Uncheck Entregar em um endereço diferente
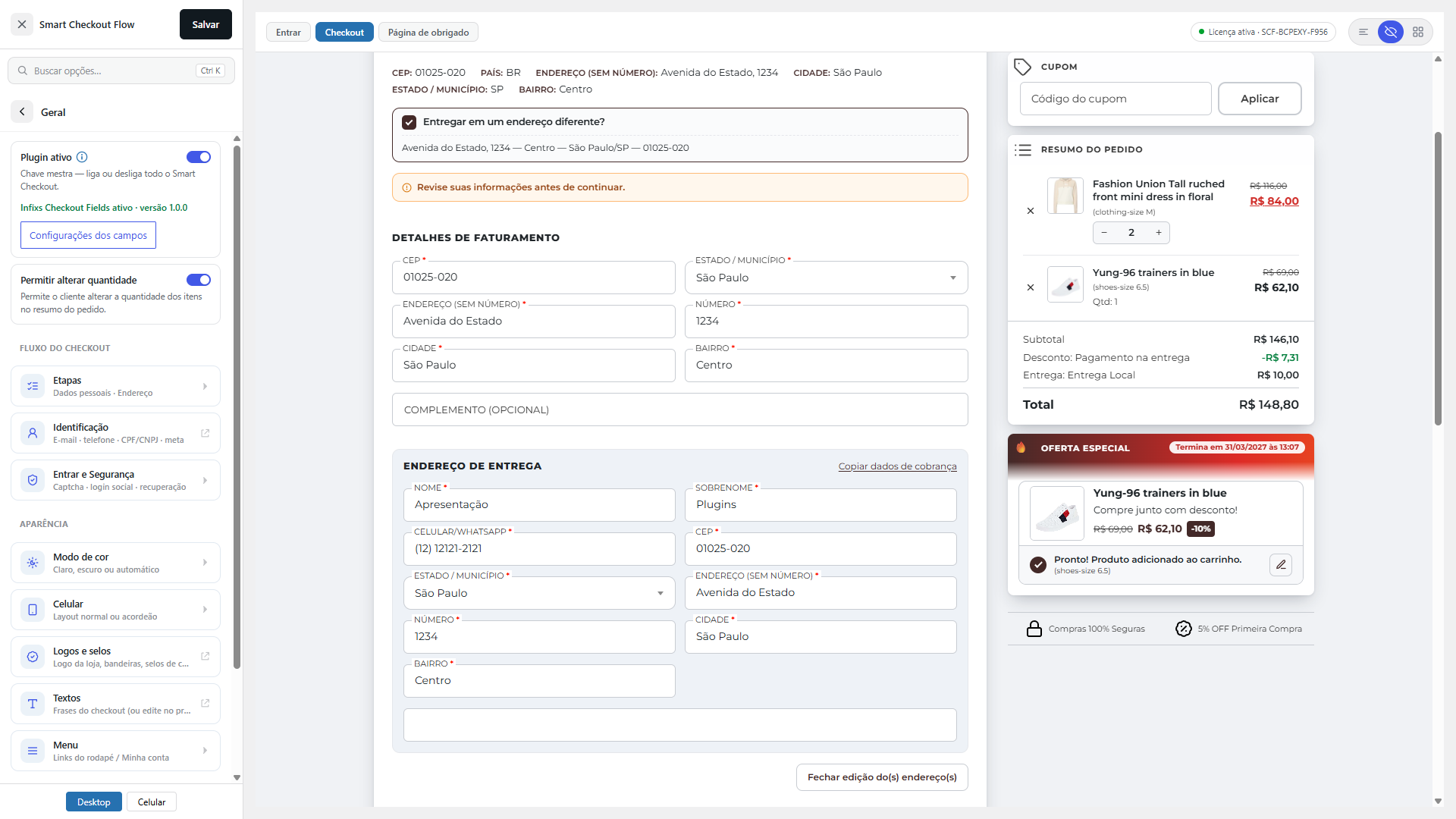The height and width of the screenshot is (819, 1456). (409, 122)
